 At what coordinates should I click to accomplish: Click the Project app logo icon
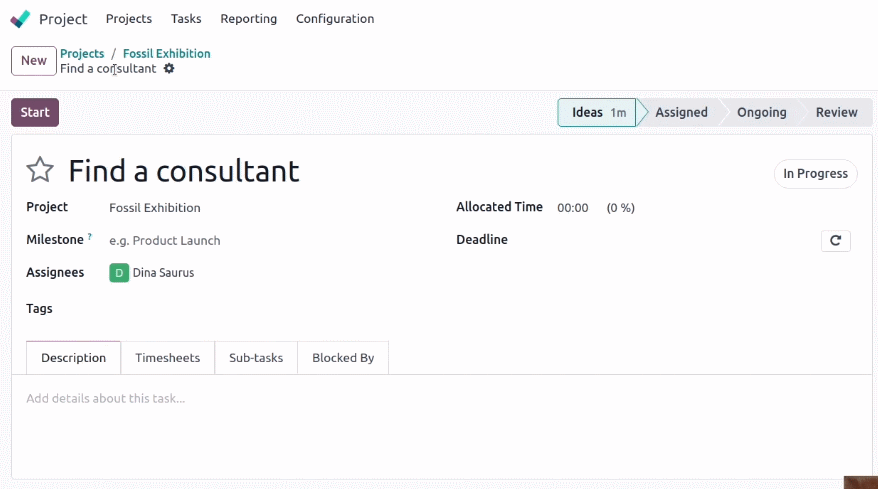(20, 19)
